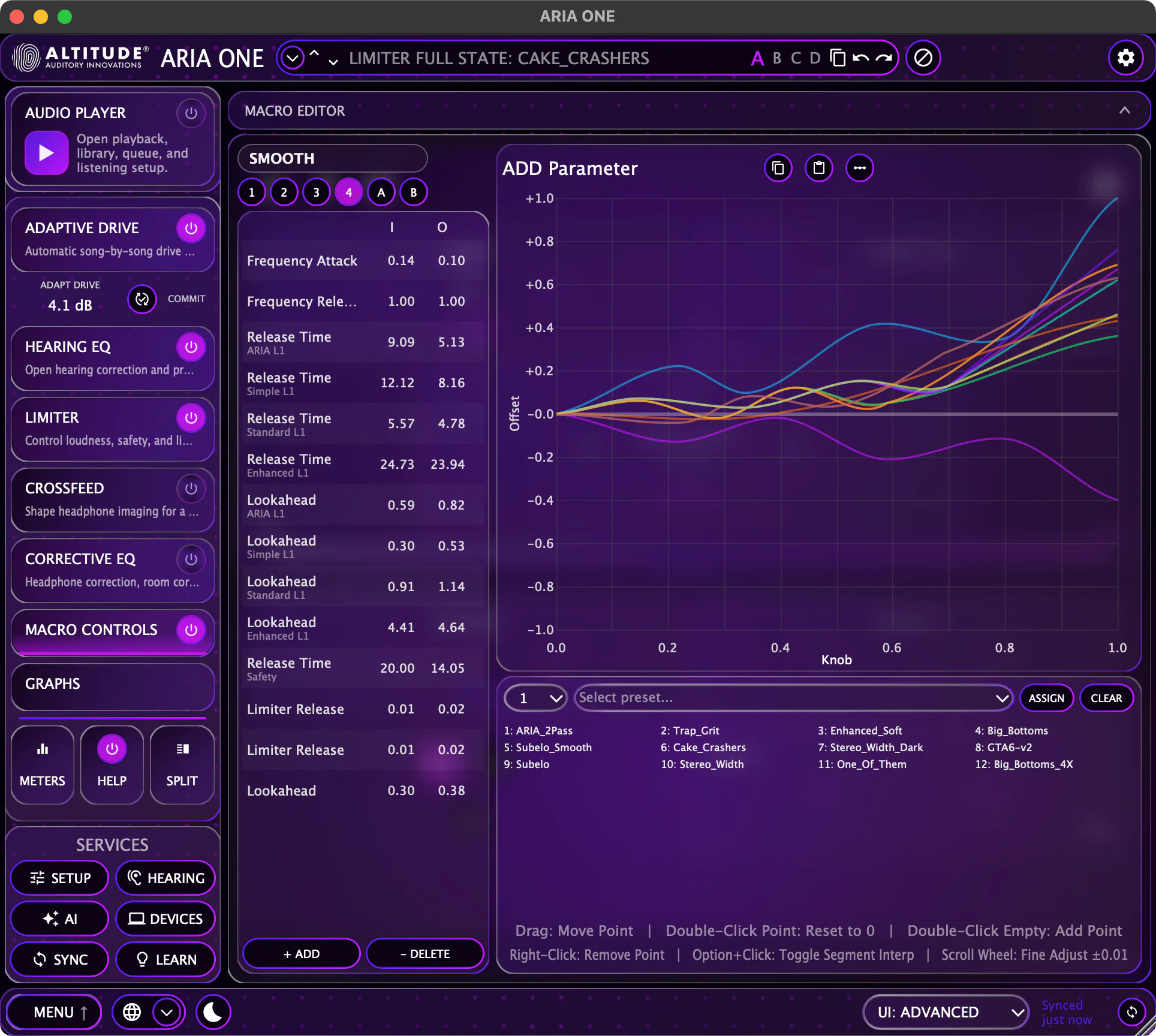Open the UI: Advanced dropdown
The height and width of the screenshot is (1036, 1156).
click(x=946, y=1012)
